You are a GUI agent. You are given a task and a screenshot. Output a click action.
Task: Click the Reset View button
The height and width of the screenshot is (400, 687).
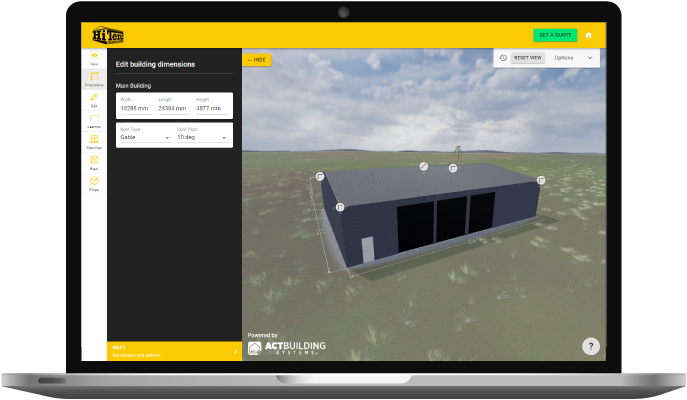[x=528, y=58]
